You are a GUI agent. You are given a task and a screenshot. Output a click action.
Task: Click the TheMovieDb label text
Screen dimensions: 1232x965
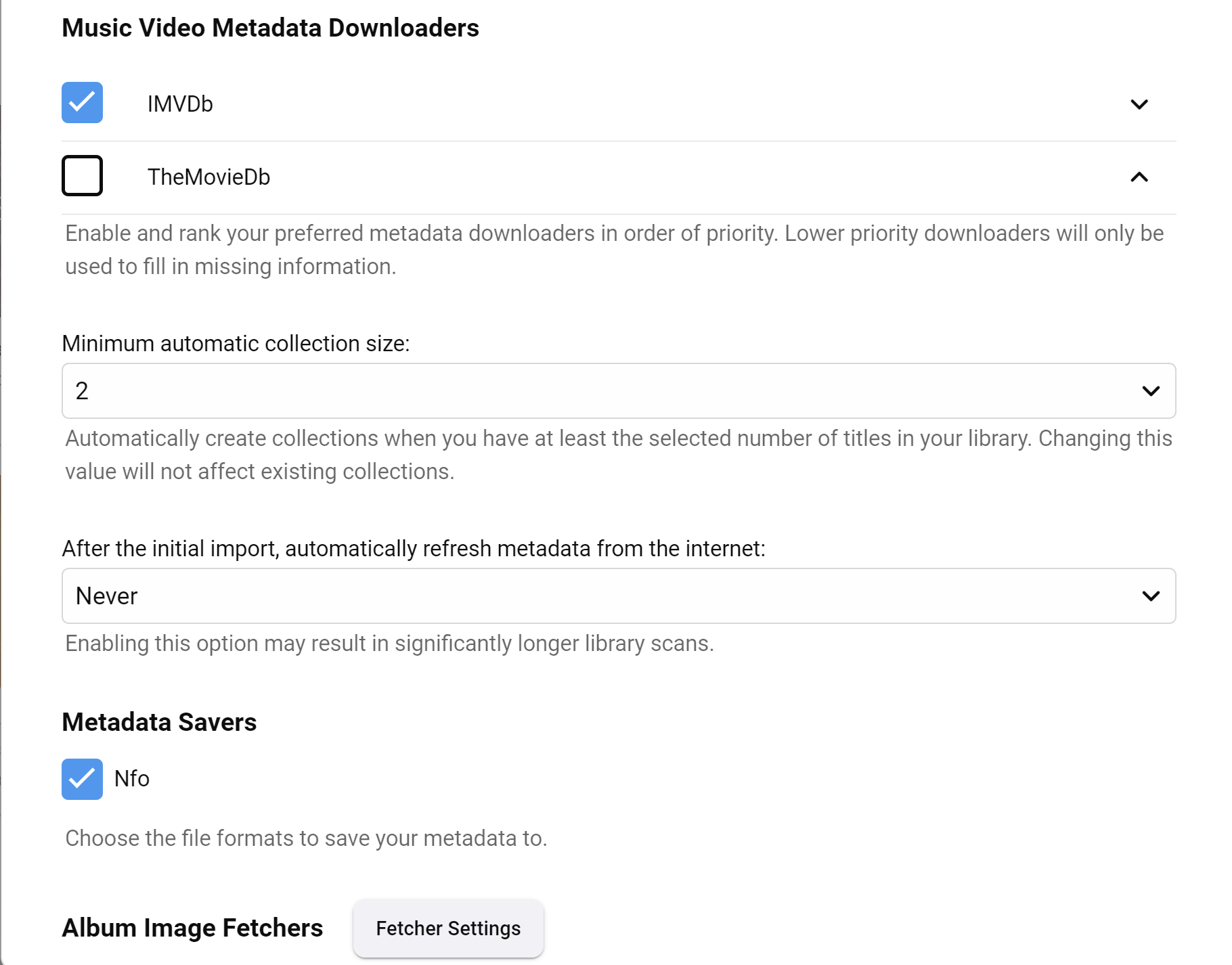[208, 177]
